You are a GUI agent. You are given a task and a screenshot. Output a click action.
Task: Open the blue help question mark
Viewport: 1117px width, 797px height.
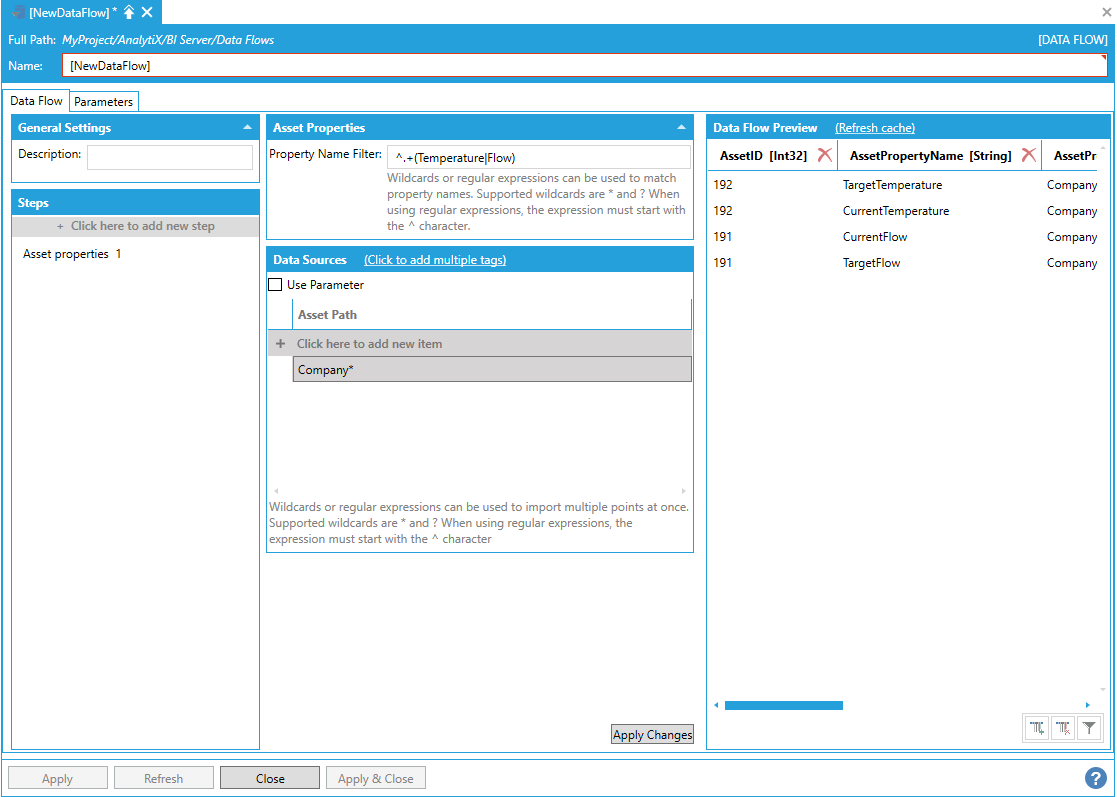[1095, 778]
